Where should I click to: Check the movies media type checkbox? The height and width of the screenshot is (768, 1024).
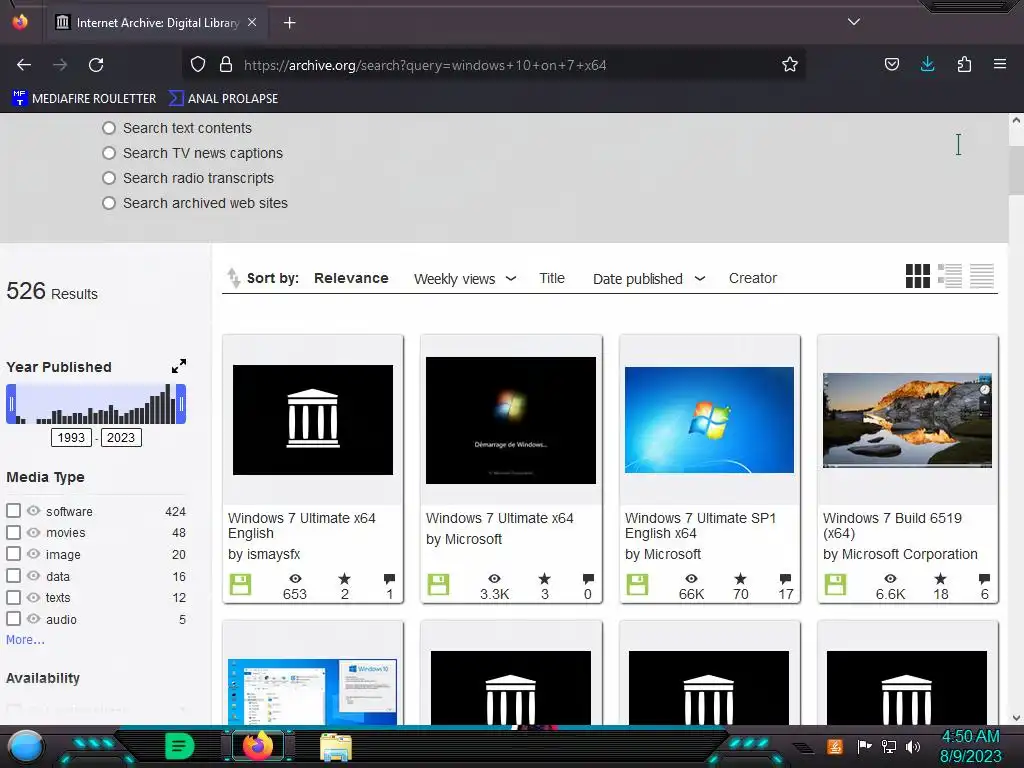click(x=14, y=532)
